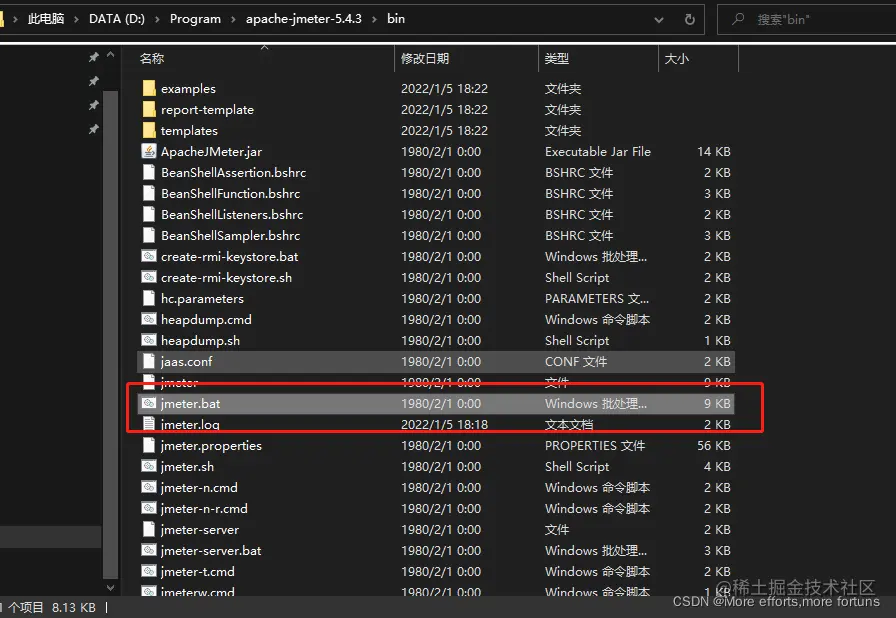Click the create-rmi-keystore.bat batch icon
The image size is (896, 618).
[149, 256]
